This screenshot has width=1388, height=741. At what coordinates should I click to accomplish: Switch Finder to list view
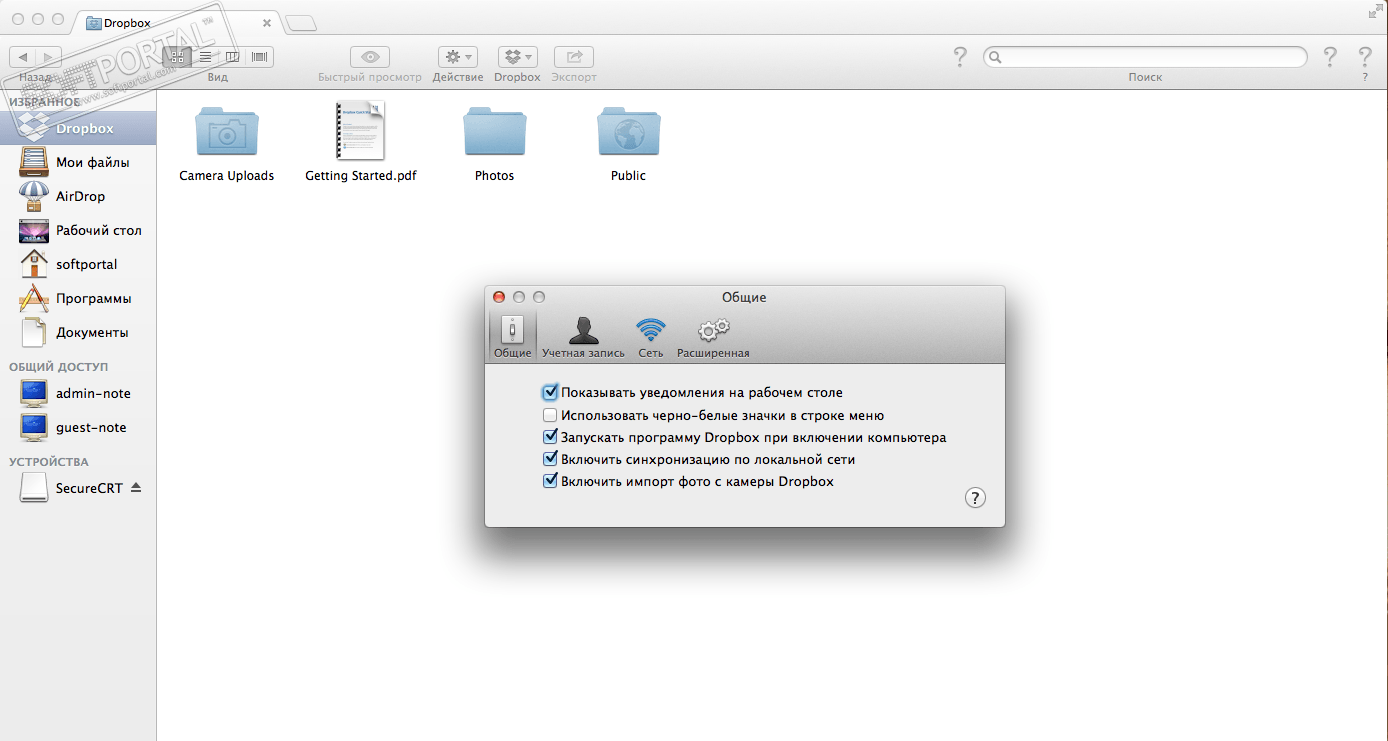[x=205, y=57]
